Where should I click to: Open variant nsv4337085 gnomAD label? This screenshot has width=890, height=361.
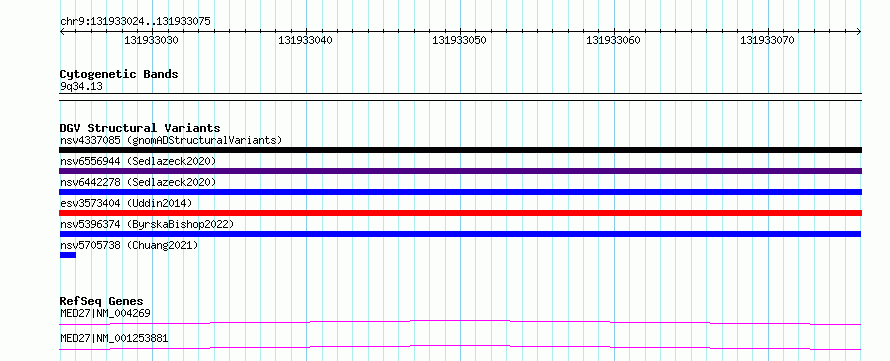point(171,140)
